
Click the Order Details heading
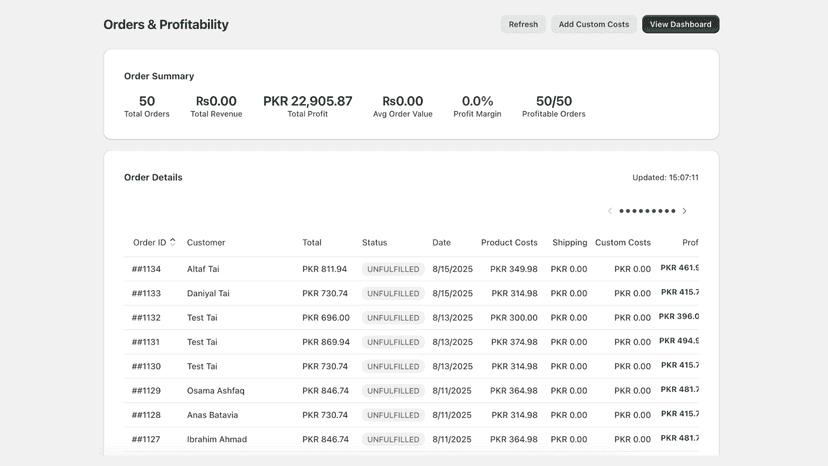pos(153,178)
